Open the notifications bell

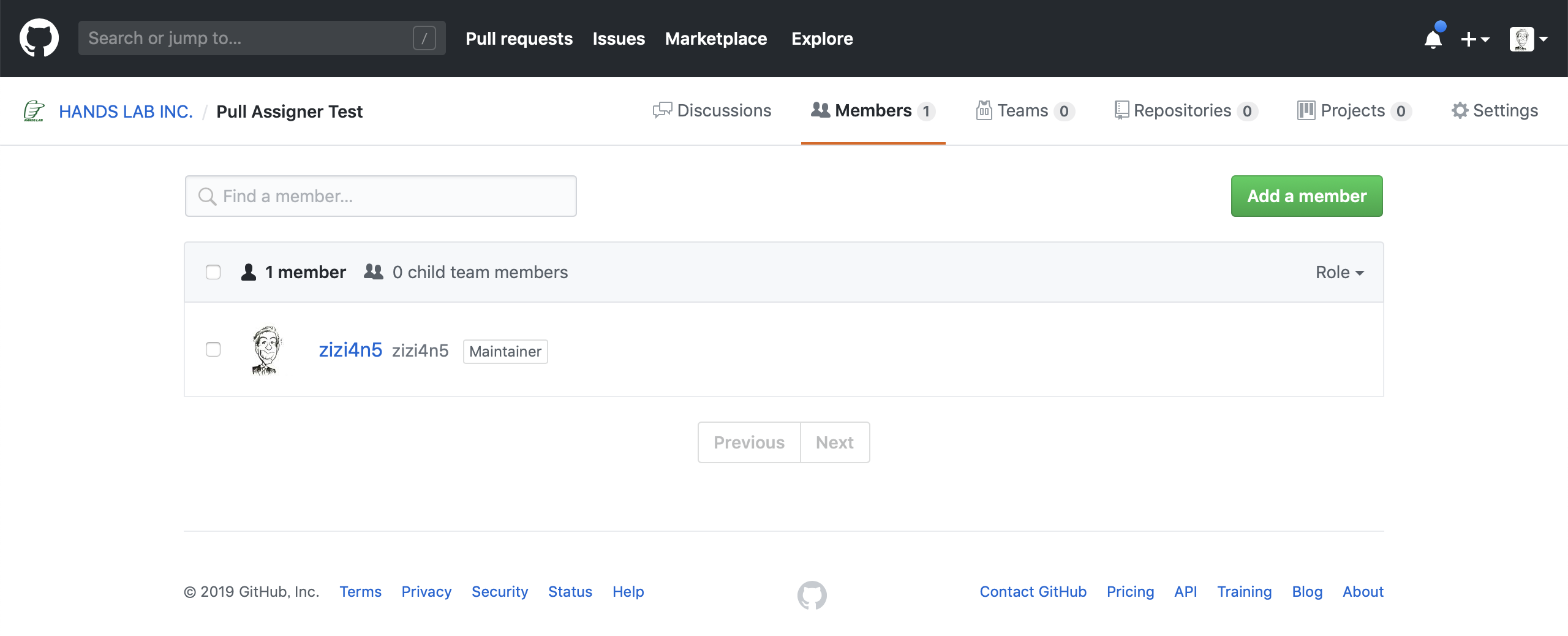(x=1433, y=39)
